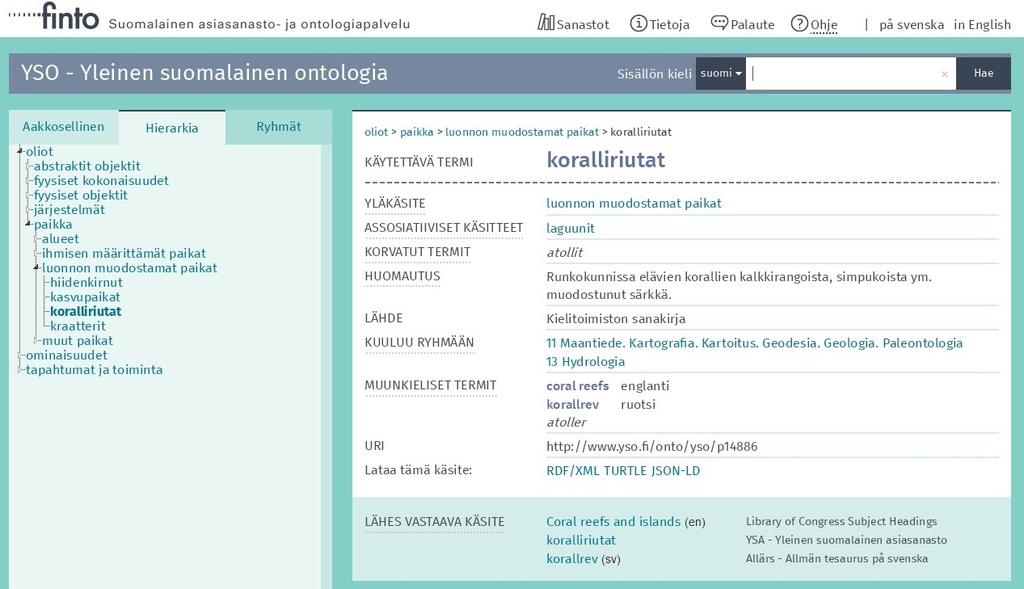Click paikka breadcrumb link
The image size is (1024, 589).
click(417, 132)
